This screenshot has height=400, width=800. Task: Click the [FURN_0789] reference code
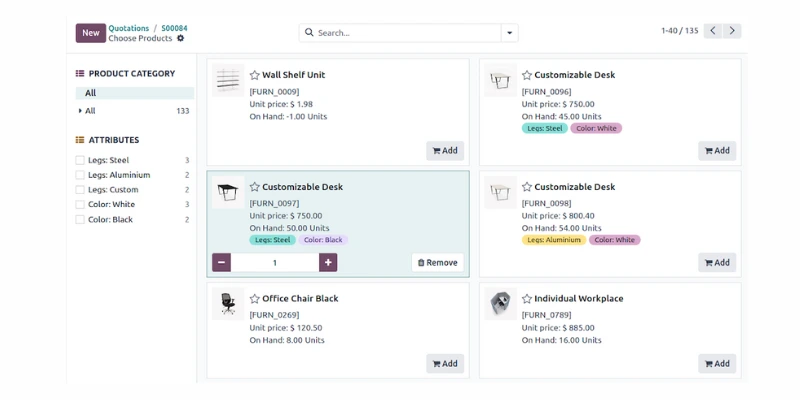546,315
